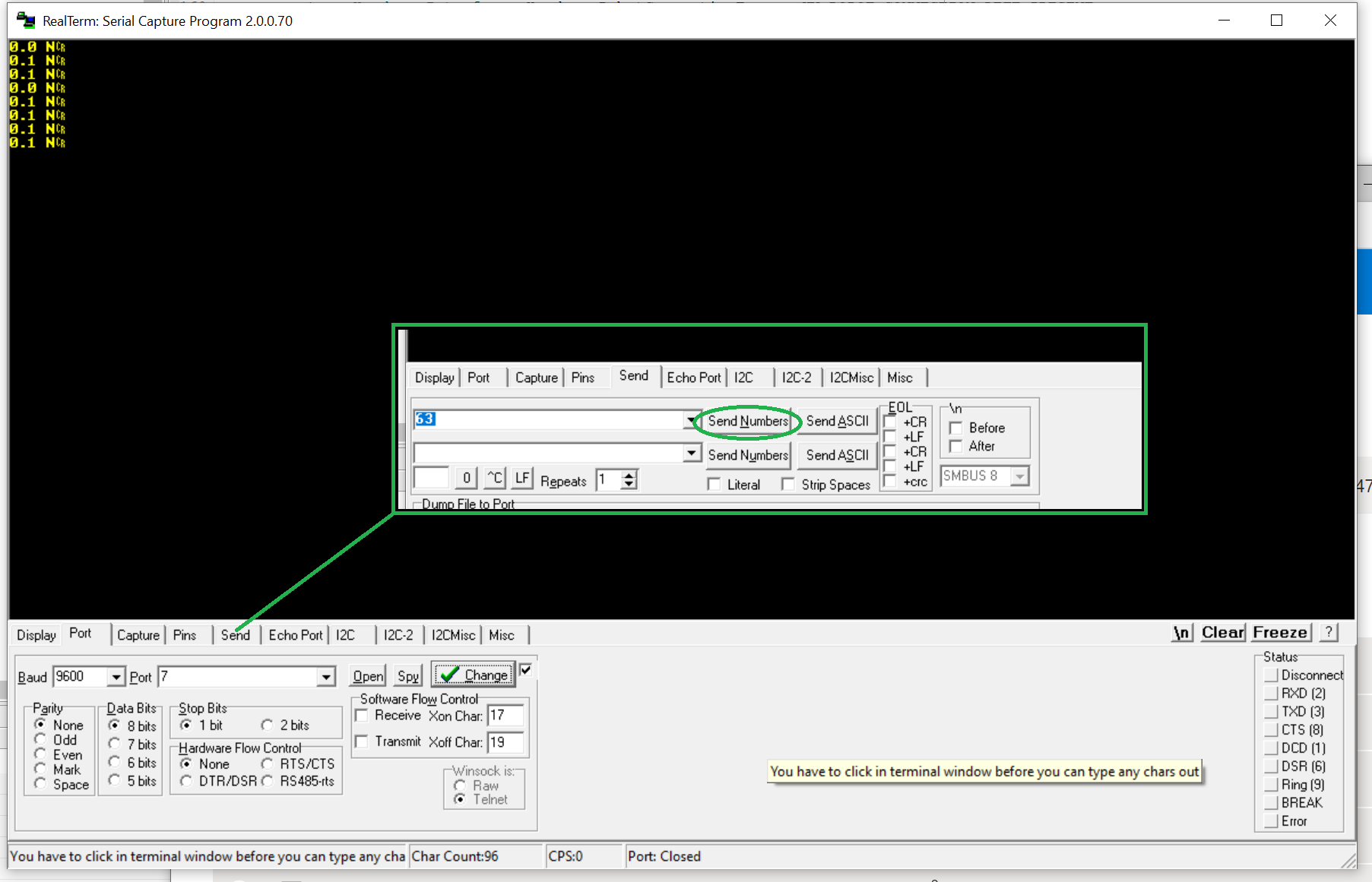The width and height of the screenshot is (1372, 882).
Task: Enable Strip Spaces
Action: click(788, 484)
